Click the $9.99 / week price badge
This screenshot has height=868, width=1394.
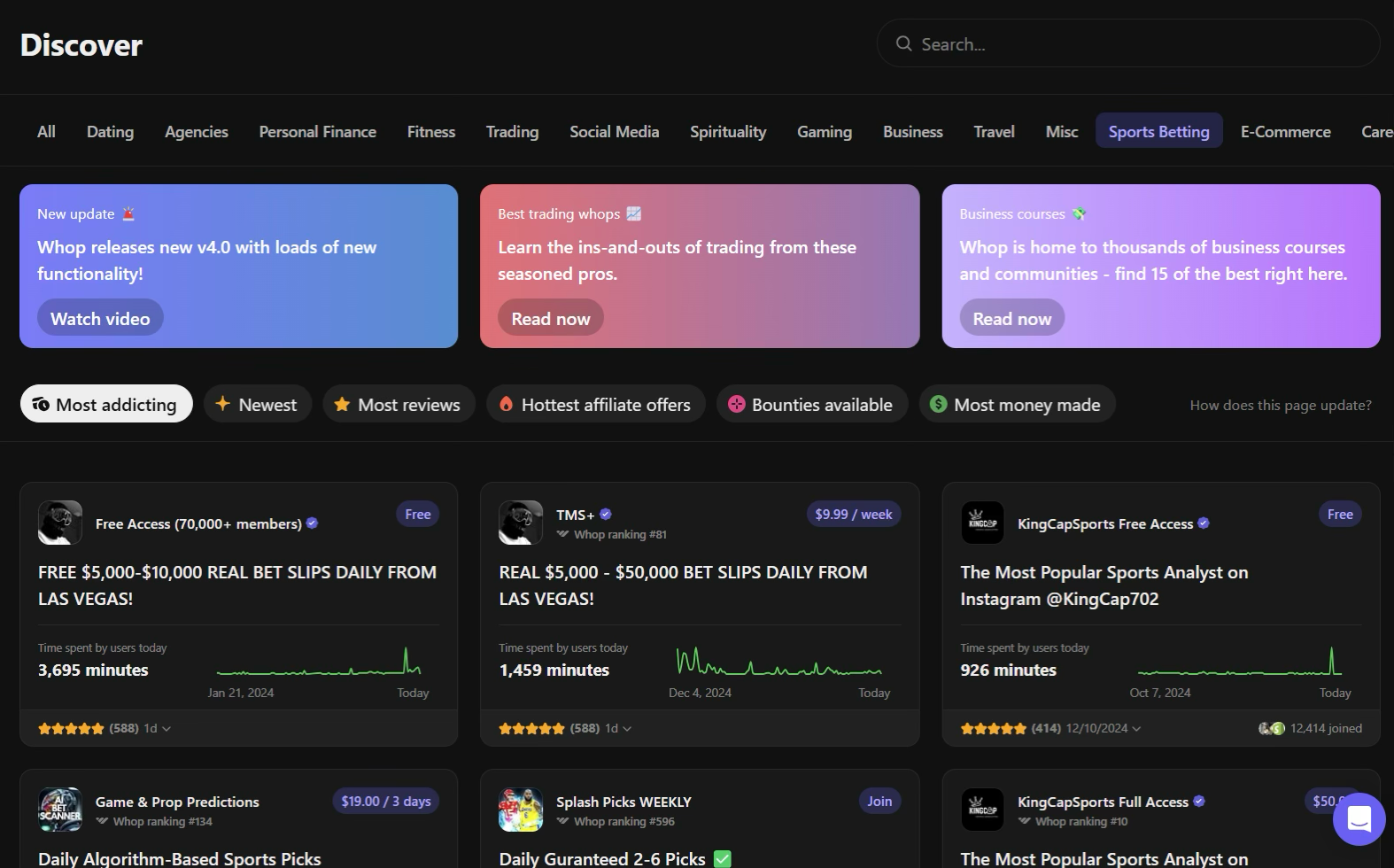pyautogui.click(x=853, y=514)
